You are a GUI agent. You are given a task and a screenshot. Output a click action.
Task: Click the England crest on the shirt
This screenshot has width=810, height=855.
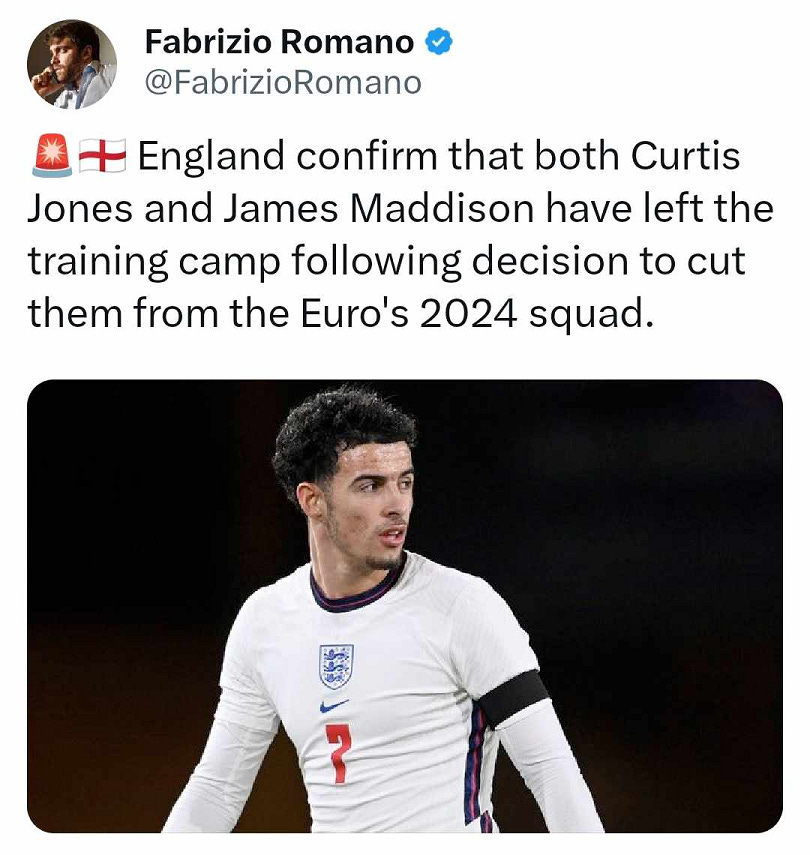pos(336,666)
